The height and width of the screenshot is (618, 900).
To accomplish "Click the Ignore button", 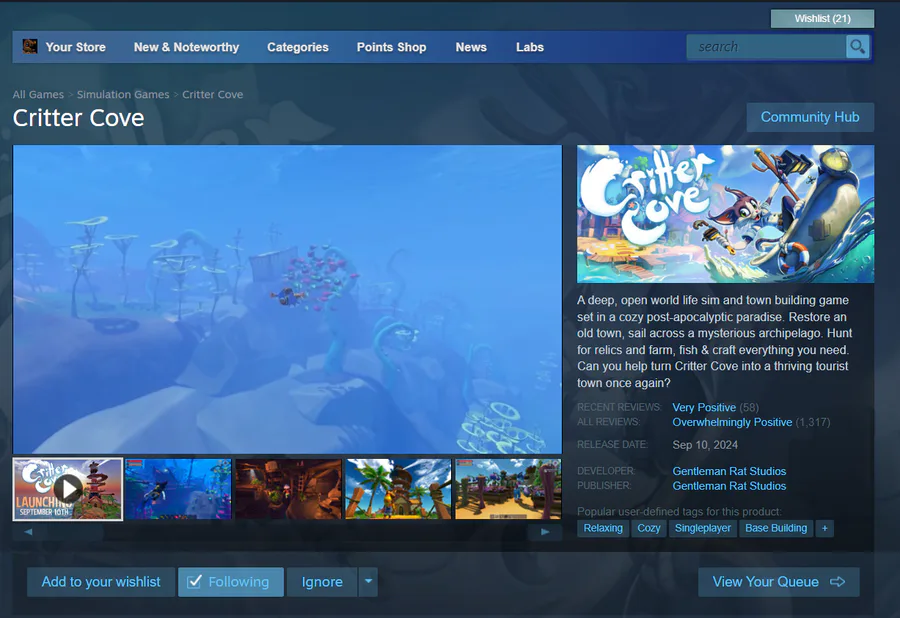I will (322, 582).
